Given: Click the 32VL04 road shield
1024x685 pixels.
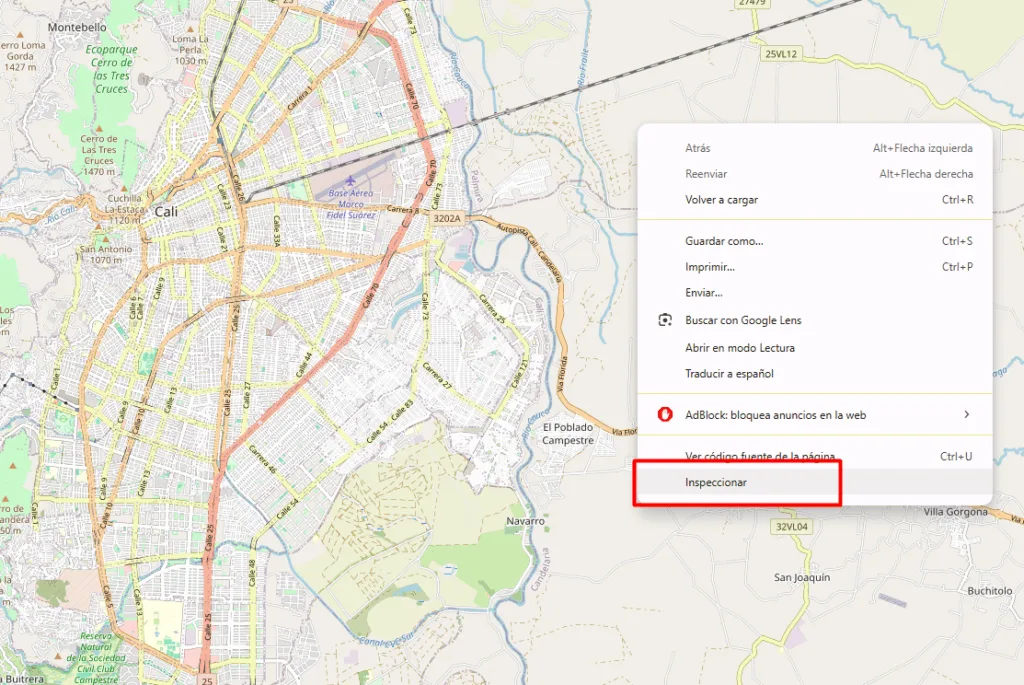Looking at the screenshot, I should click(x=792, y=526).
